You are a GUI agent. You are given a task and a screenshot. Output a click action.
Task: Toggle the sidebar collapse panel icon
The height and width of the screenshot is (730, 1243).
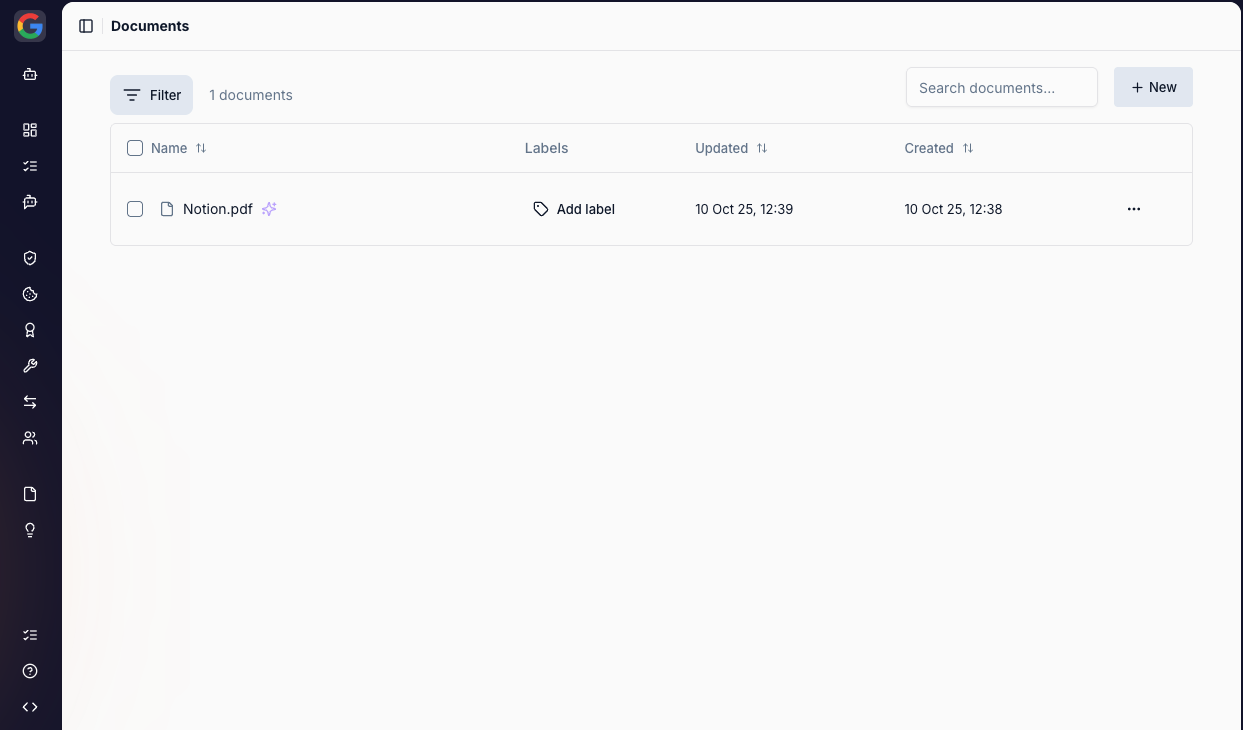[x=86, y=26]
